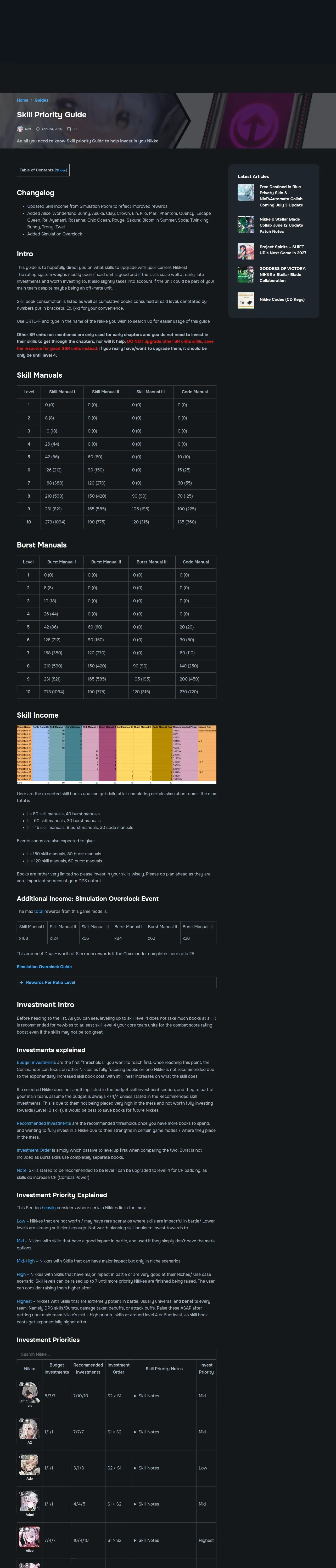
Task: Open Guides breadcrumb link
Action: 41,100
